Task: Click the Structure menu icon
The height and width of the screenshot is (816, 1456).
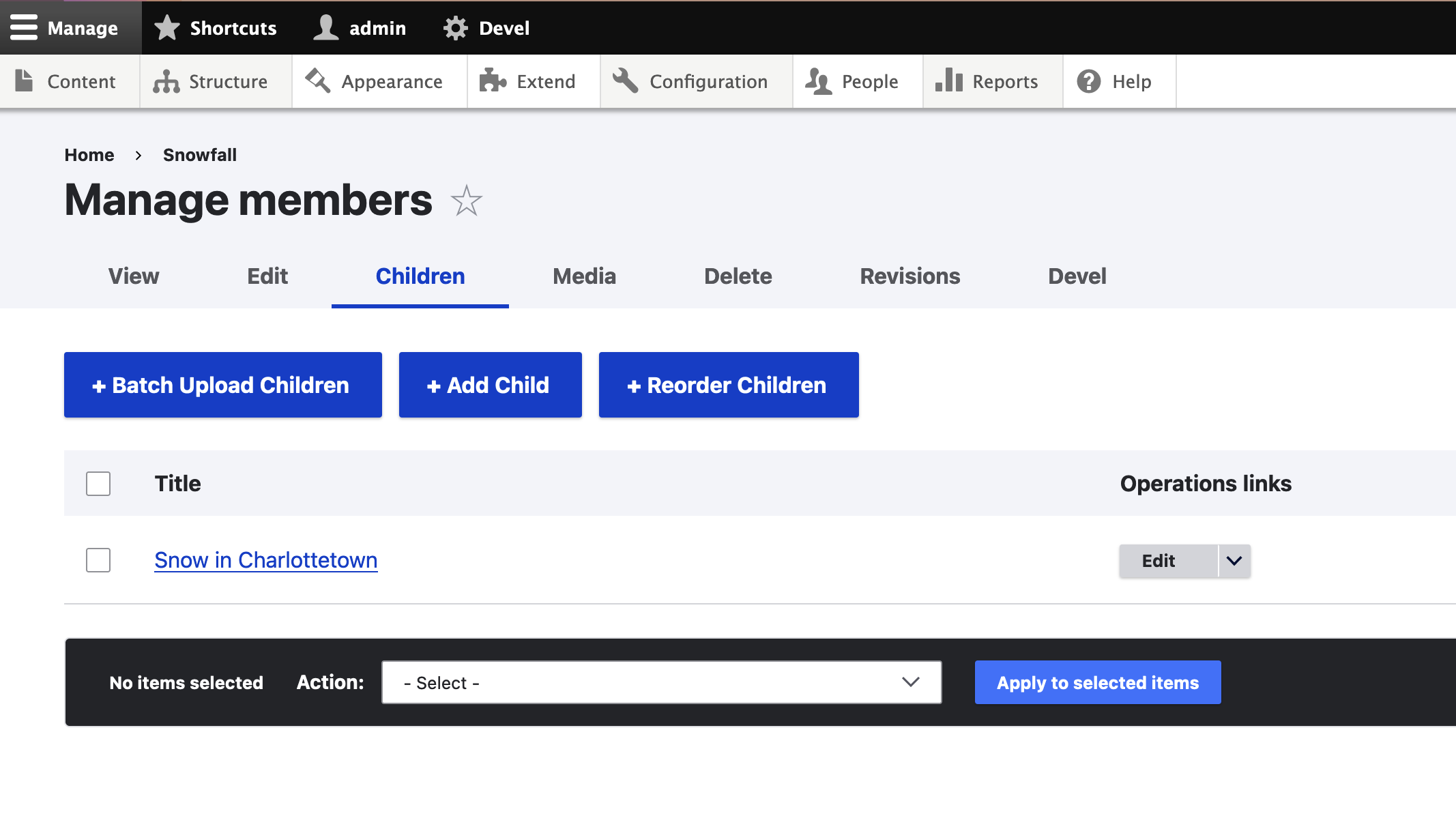Action: coord(164,81)
